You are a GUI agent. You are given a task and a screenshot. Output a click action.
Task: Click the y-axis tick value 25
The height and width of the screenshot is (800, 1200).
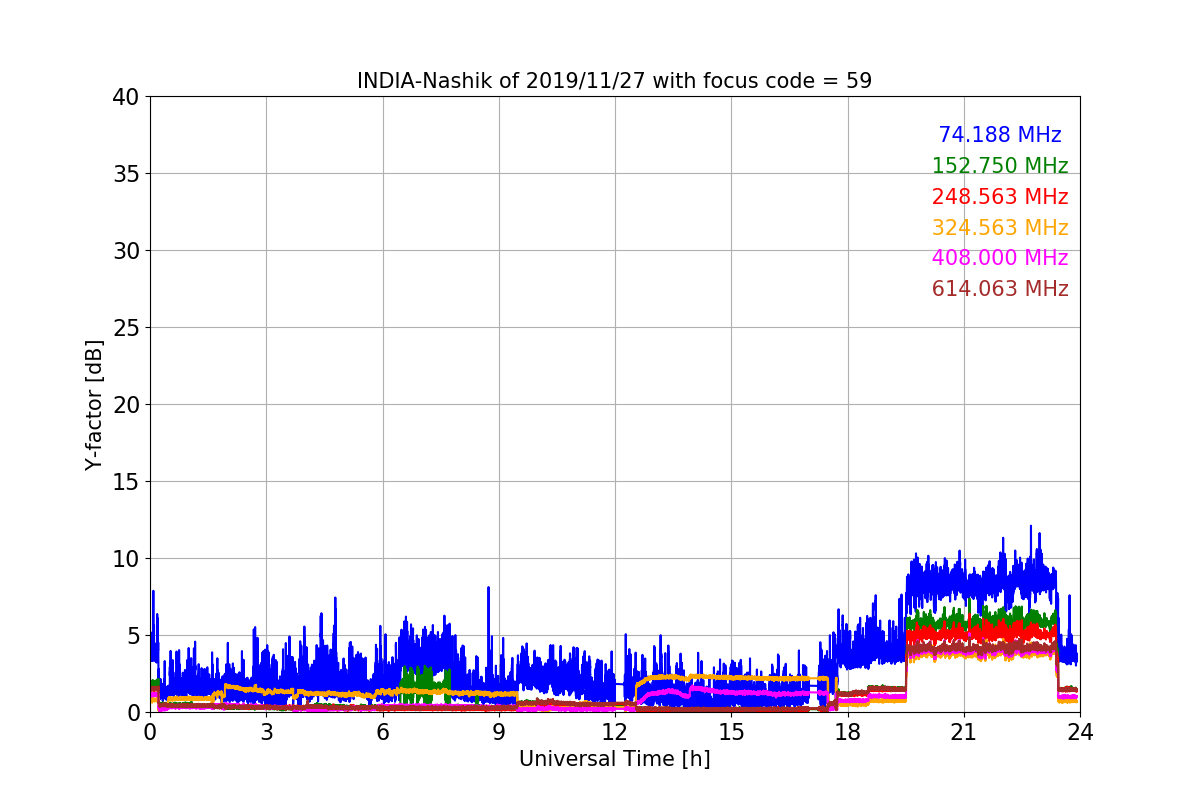pos(126,328)
